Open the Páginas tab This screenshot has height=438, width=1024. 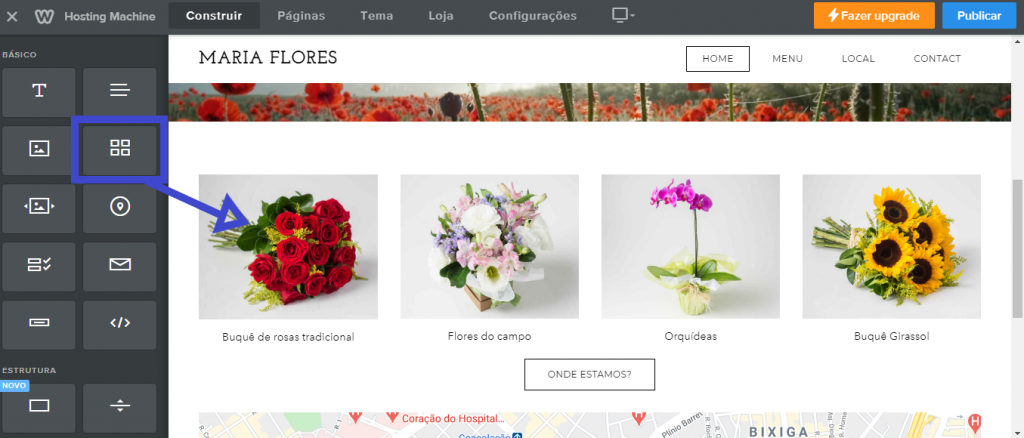pos(301,16)
